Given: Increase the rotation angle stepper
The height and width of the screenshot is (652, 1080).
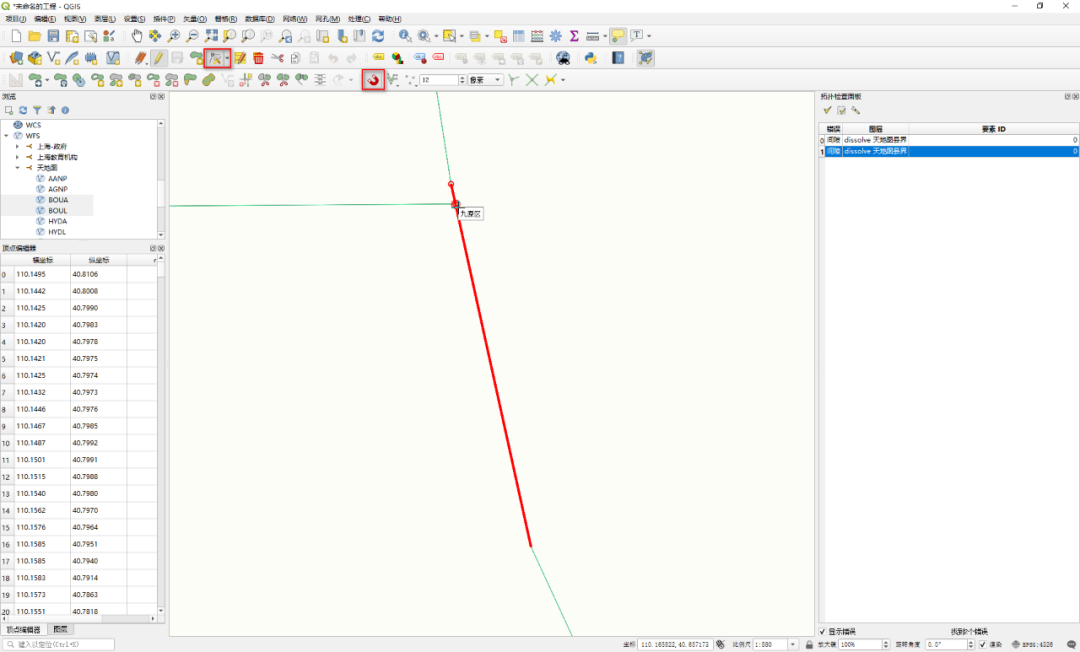Looking at the screenshot, I should point(970,641).
